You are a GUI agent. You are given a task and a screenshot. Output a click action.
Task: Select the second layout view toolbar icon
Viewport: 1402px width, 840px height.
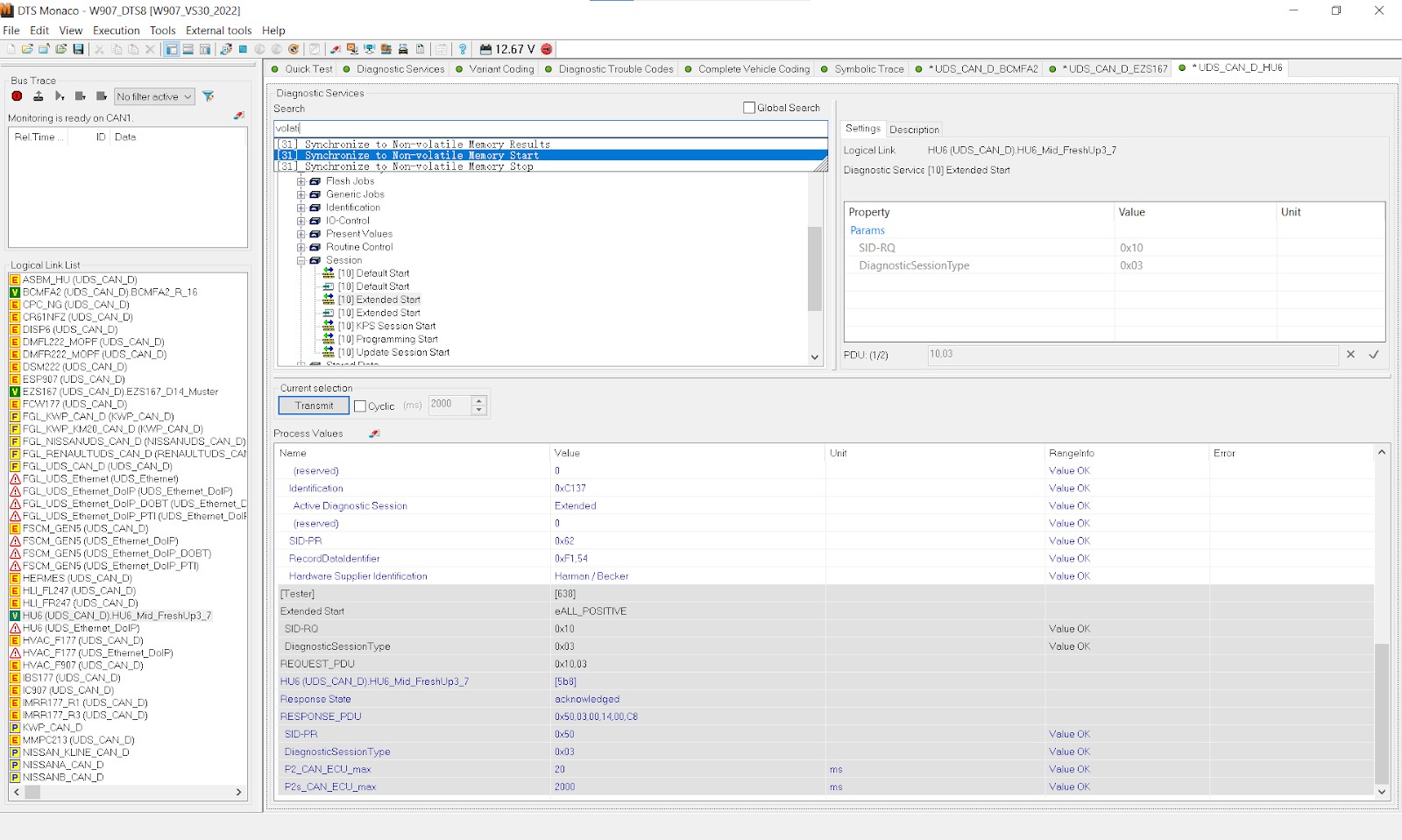188,49
